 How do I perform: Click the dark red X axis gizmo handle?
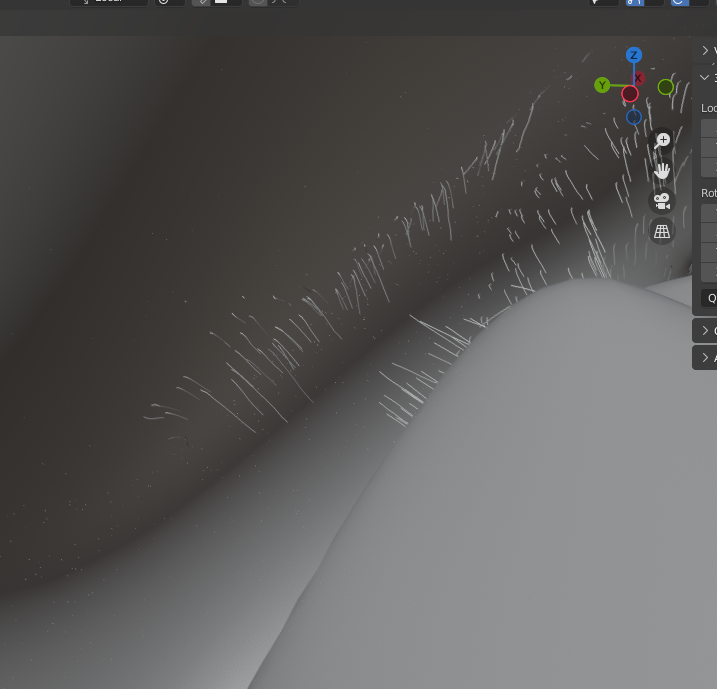click(x=638, y=78)
